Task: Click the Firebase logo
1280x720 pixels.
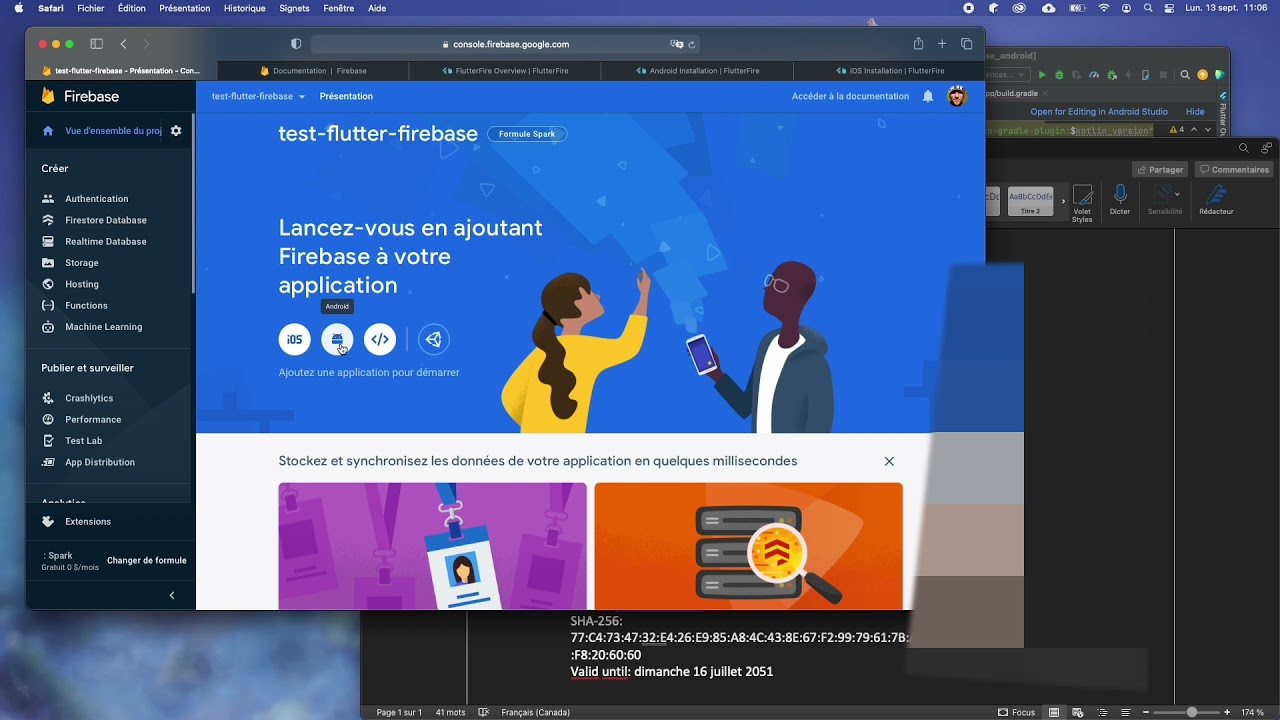Action: 80,96
